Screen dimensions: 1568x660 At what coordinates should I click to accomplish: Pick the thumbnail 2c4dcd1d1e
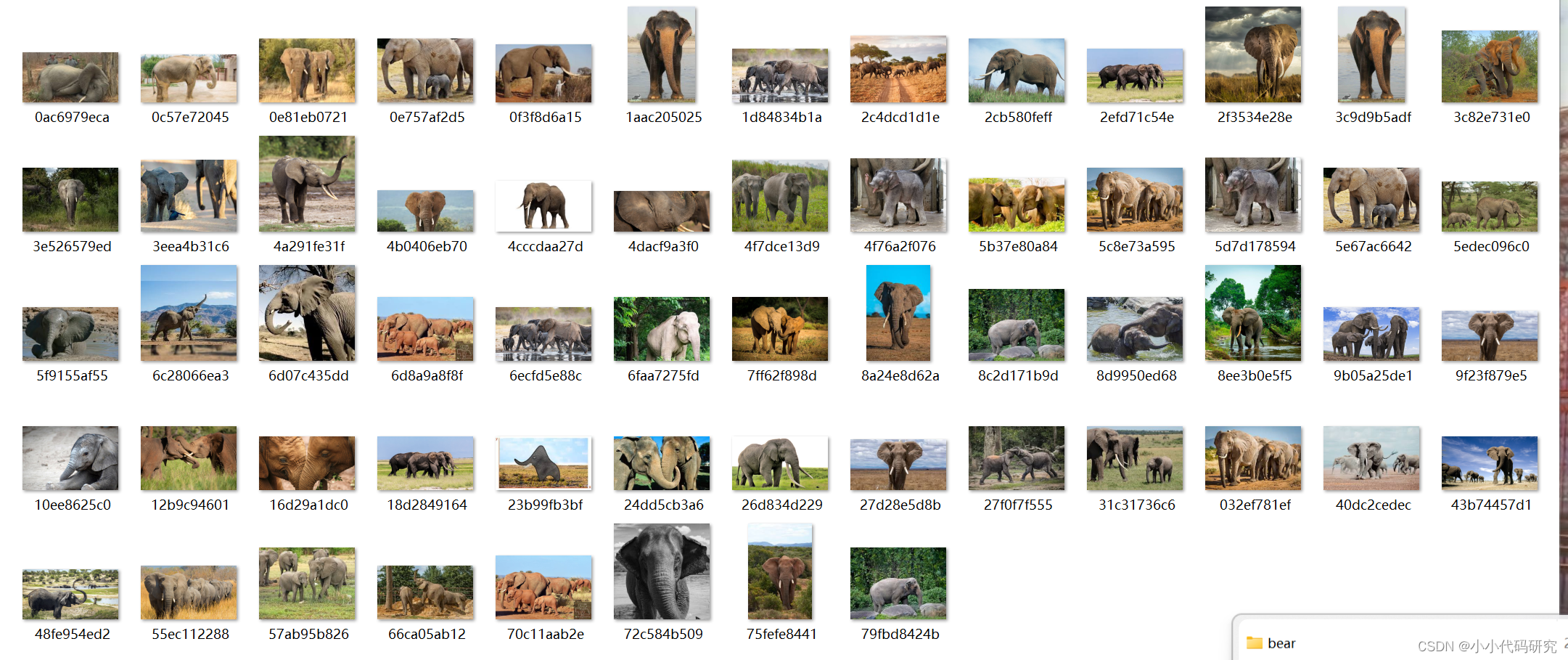click(x=898, y=69)
